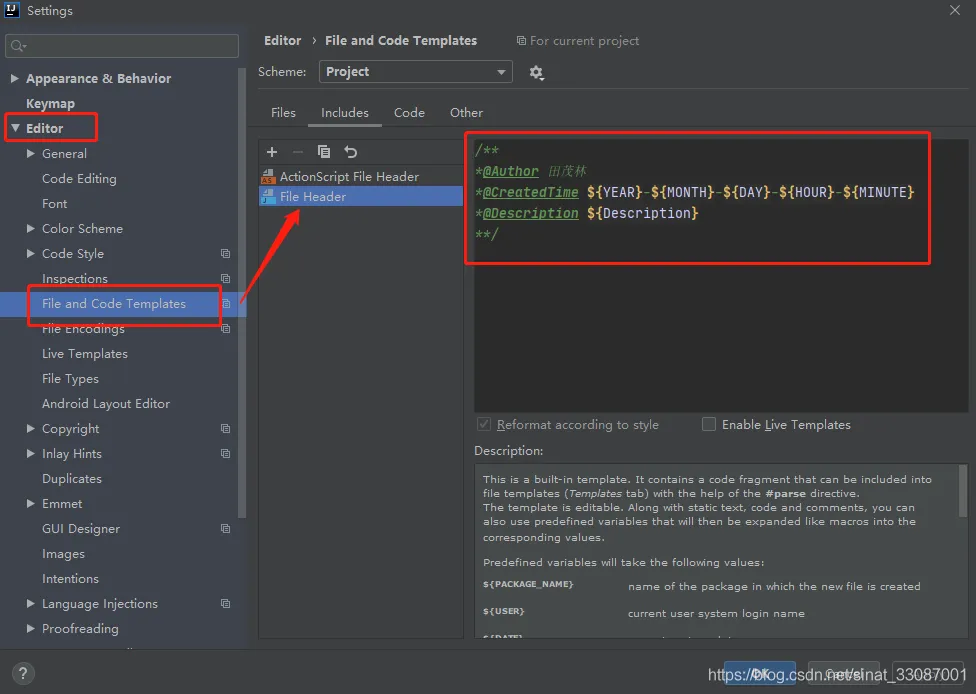Image resolution: width=976 pixels, height=694 pixels.
Task: Click ActionScript File Header template icon
Action: 268,177
